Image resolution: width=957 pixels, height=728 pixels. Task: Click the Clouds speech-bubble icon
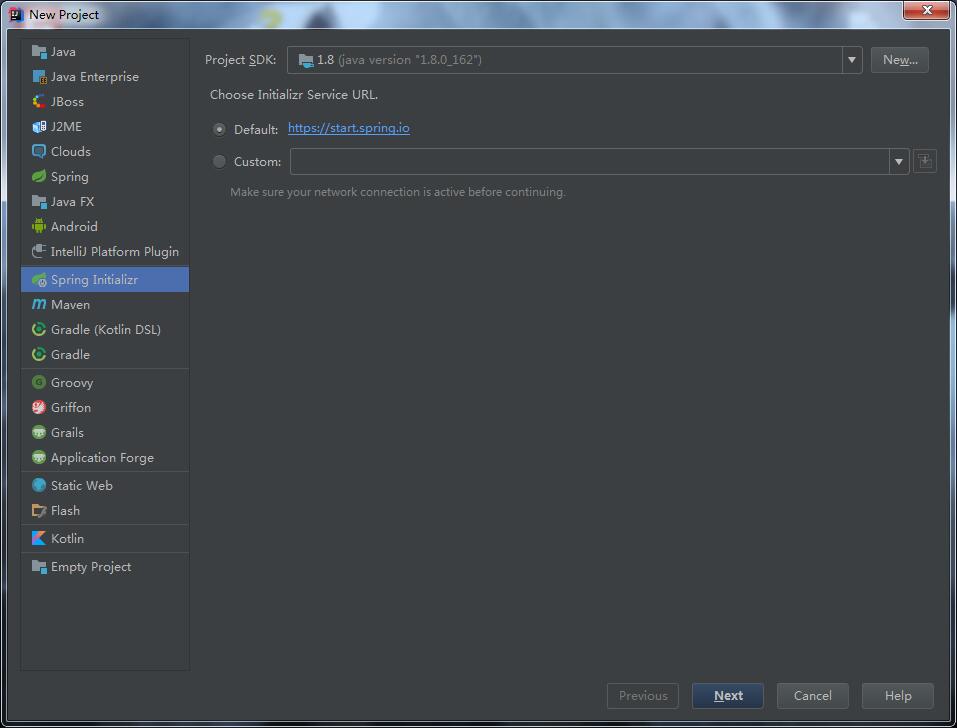pyautogui.click(x=39, y=151)
